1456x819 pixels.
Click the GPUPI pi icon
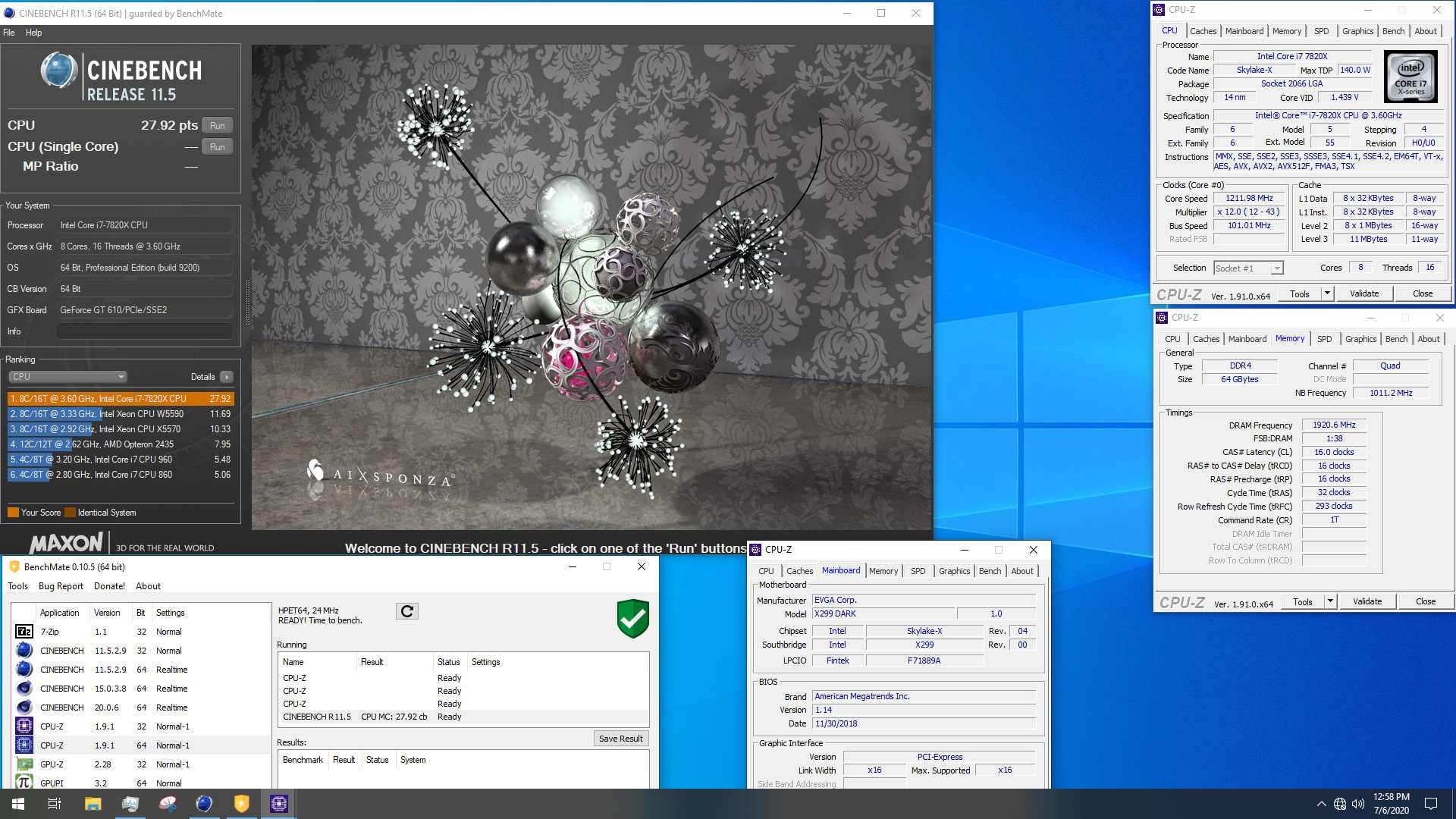click(x=24, y=783)
